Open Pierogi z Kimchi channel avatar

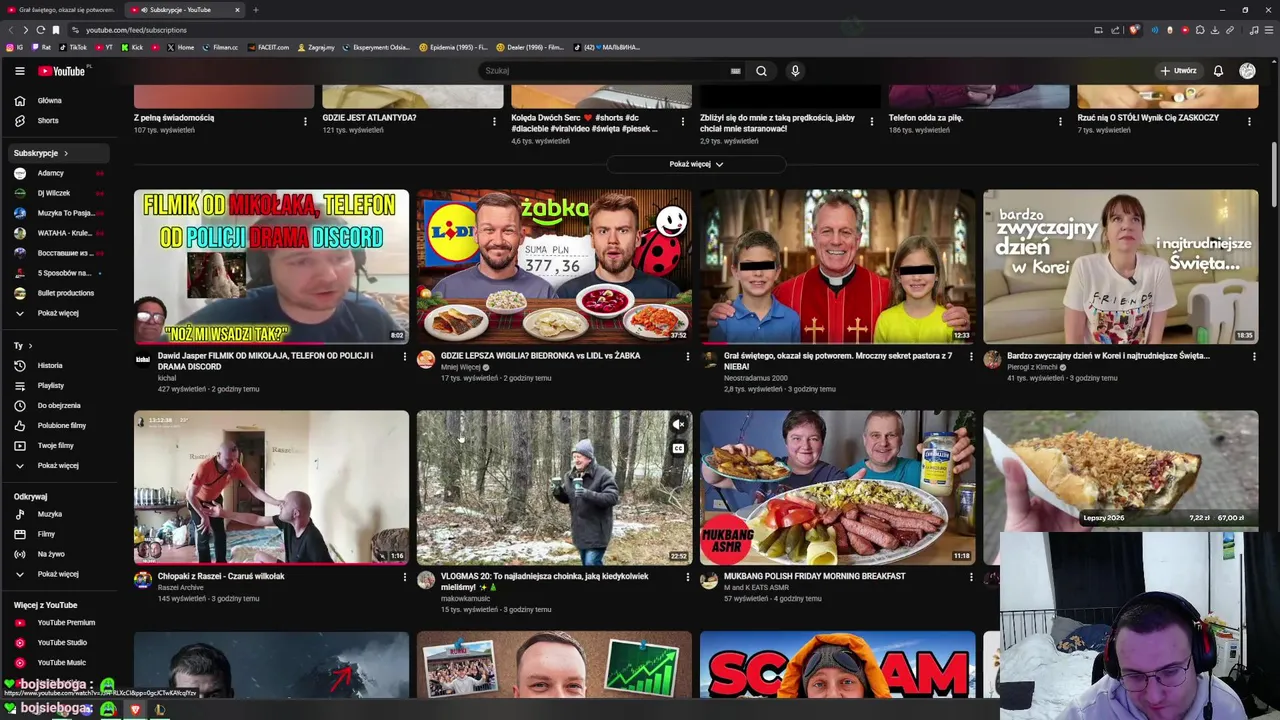[x=992, y=360]
